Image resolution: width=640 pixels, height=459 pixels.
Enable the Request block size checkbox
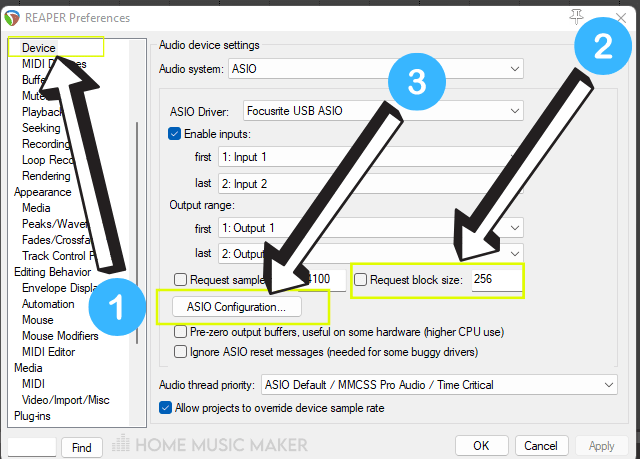(360, 279)
